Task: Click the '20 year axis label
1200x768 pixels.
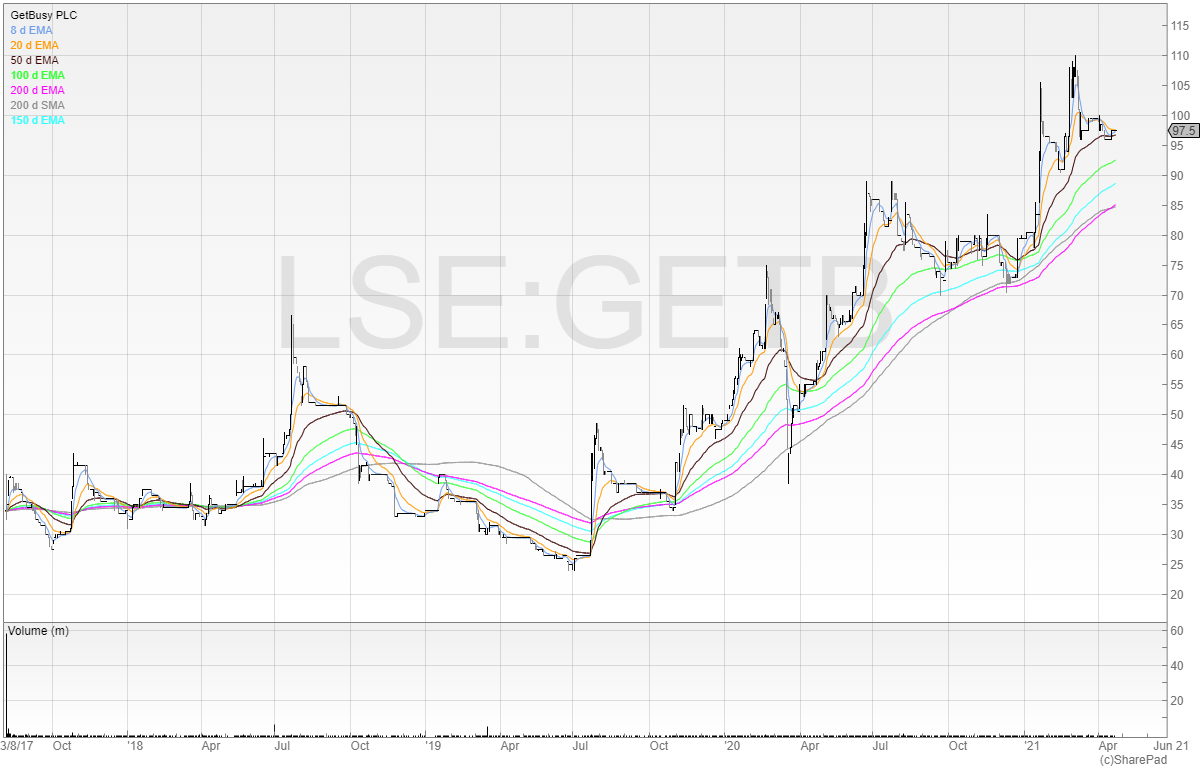Action: tap(731, 746)
